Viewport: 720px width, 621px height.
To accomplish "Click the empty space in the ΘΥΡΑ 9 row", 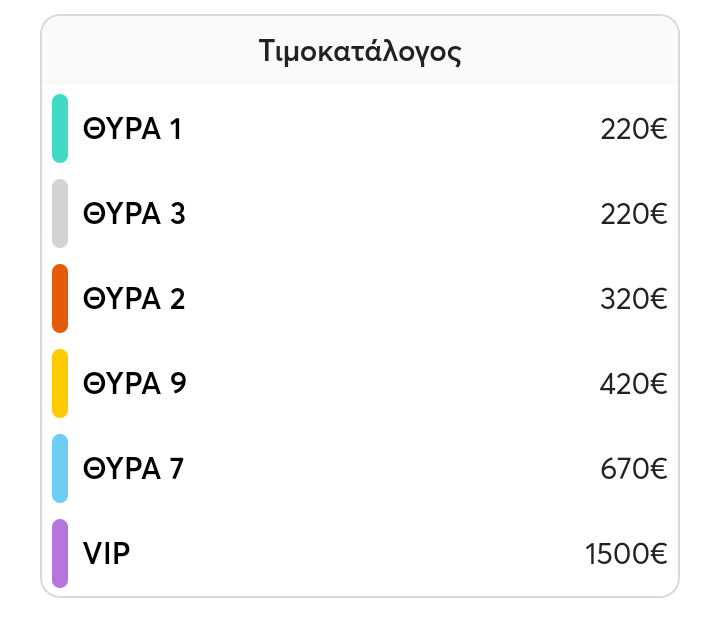I will [x=390, y=384].
